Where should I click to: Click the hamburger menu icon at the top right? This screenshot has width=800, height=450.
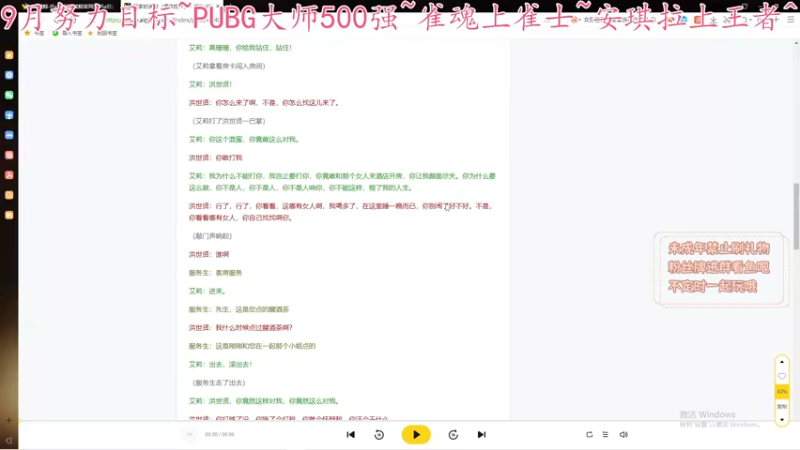pyautogui.click(x=790, y=19)
